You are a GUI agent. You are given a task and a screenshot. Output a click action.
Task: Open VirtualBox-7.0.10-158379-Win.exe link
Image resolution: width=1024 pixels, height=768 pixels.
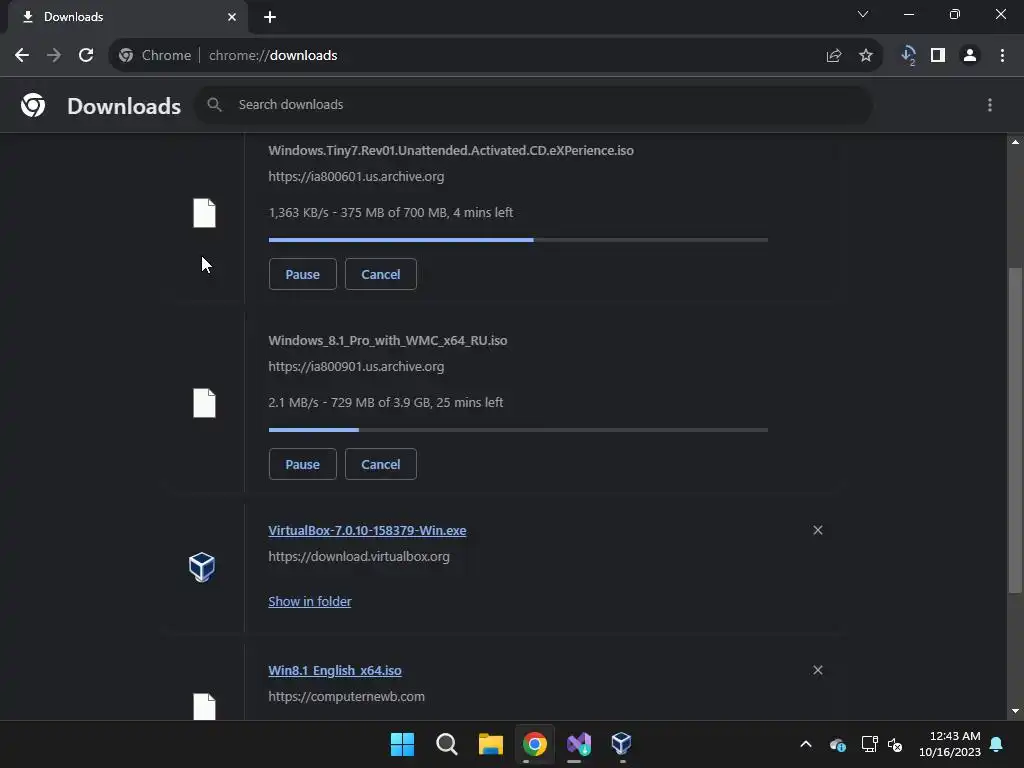[x=367, y=530]
